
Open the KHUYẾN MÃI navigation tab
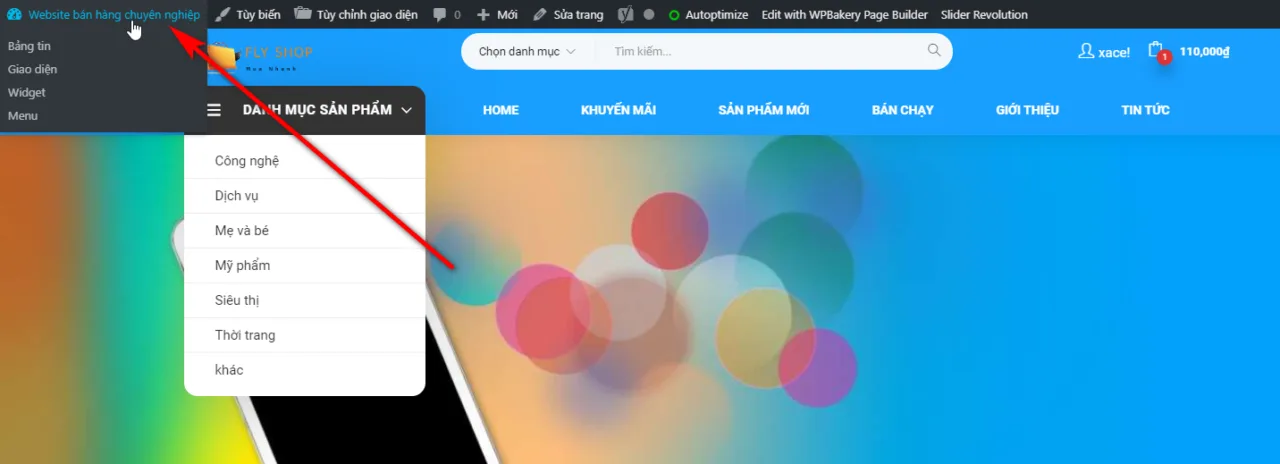click(x=618, y=110)
